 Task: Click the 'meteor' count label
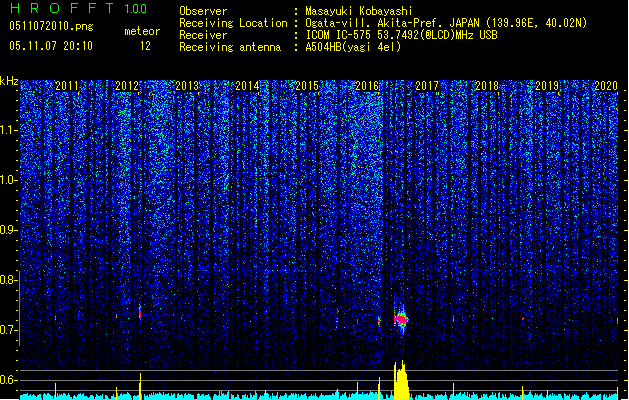(142, 31)
